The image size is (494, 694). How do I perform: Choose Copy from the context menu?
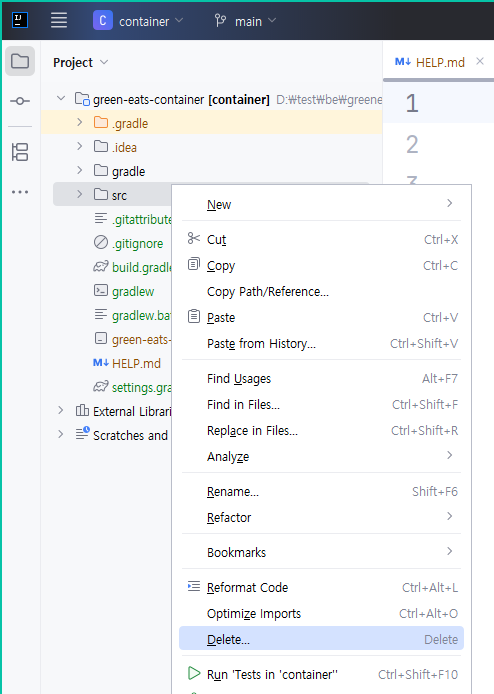point(321,266)
